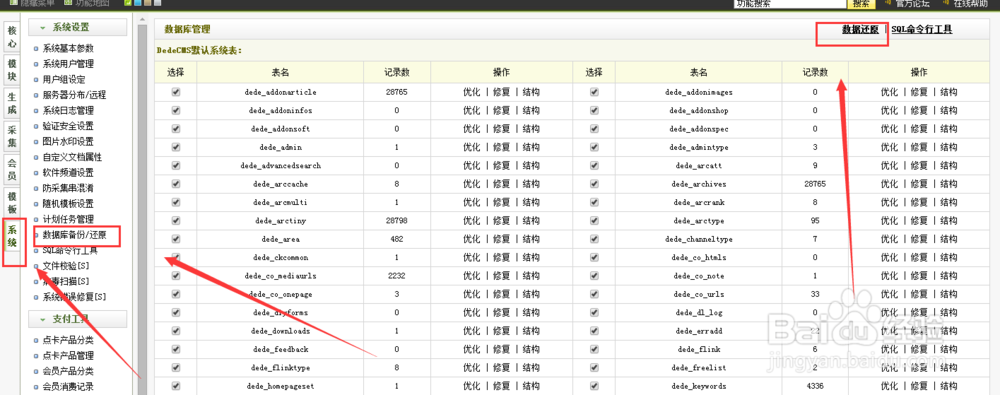This screenshot has height=395, width=1000.
Task: Click record count 4336 of dede_keywords
Action: tap(815, 386)
